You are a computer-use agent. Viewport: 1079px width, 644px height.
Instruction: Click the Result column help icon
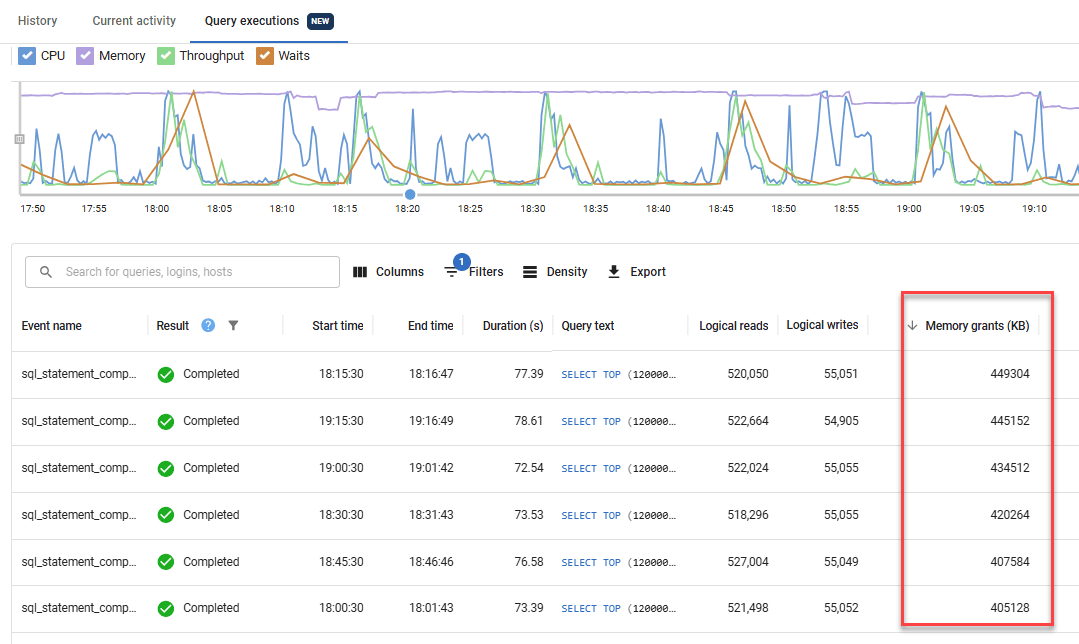pos(207,325)
